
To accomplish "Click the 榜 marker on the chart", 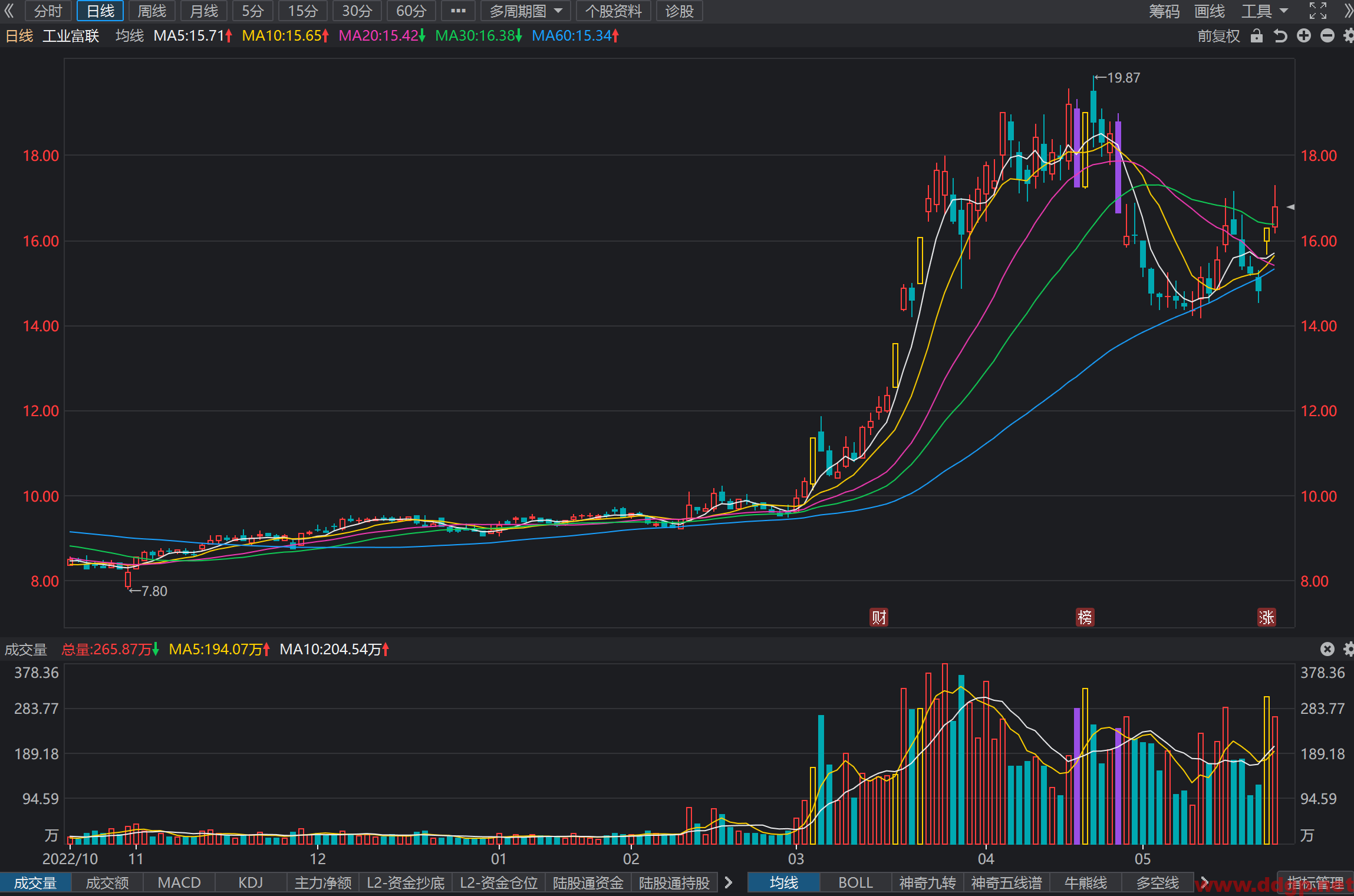I will coord(1085,617).
